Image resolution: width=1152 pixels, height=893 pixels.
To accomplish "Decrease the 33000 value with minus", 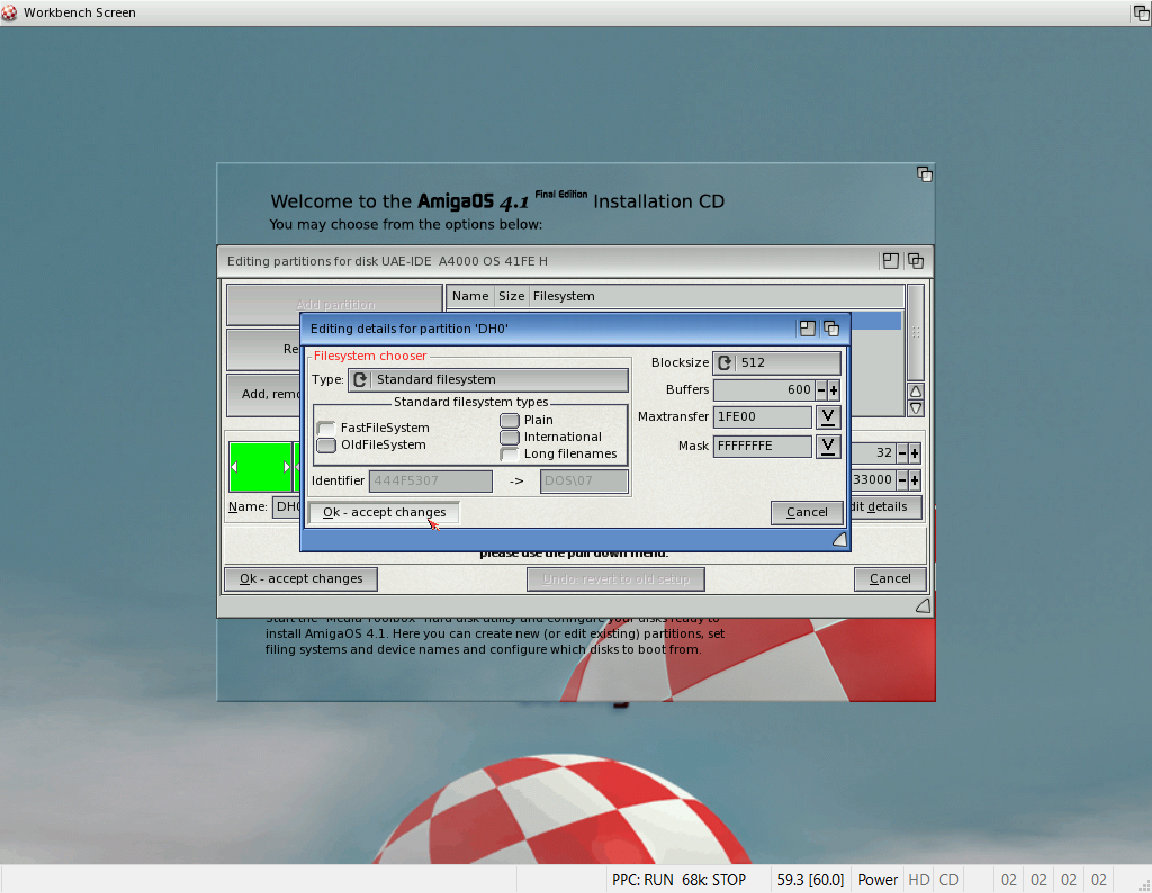I will tap(902, 480).
